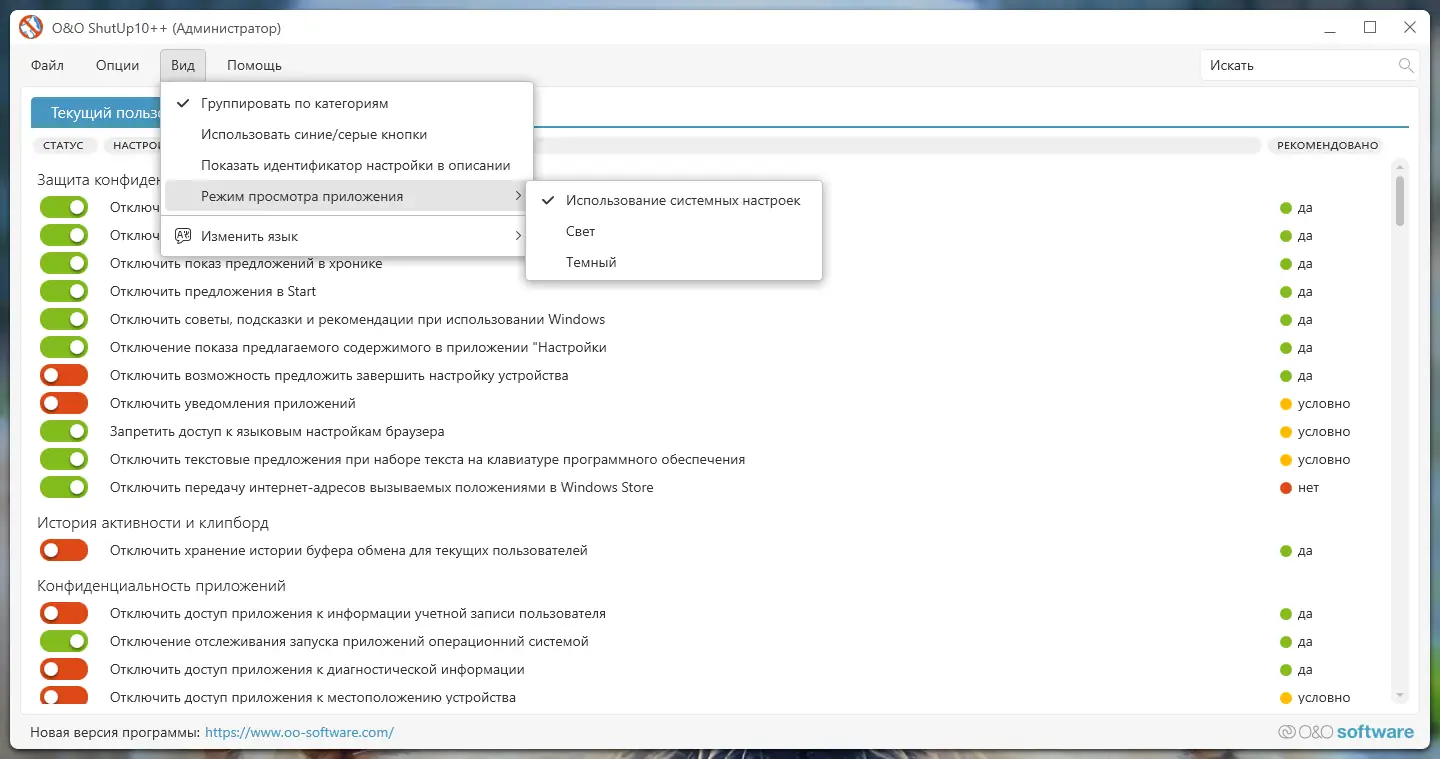The width and height of the screenshot is (1440, 759).
Task: Switch off Отключить советы, подсказки и рекомендации
Action: tap(64, 320)
